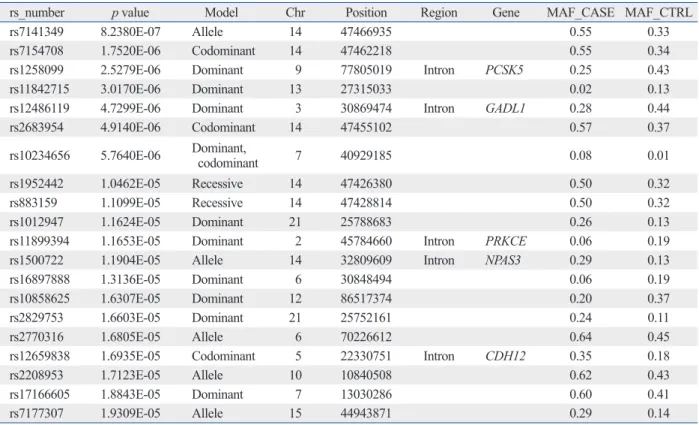Click p value 2.5279E-06
Screen dimensions: 699x425
click(x=130, y=70)
